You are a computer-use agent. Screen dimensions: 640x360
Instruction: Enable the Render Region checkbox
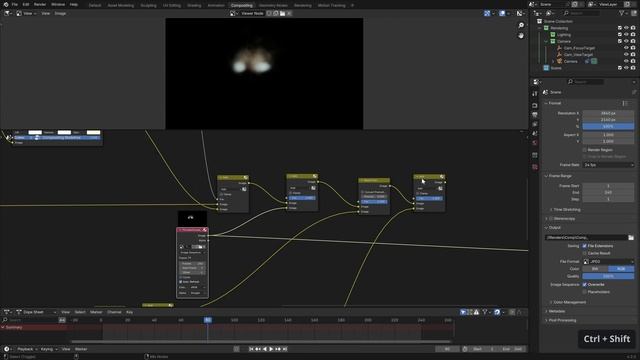tap(584, 150)
